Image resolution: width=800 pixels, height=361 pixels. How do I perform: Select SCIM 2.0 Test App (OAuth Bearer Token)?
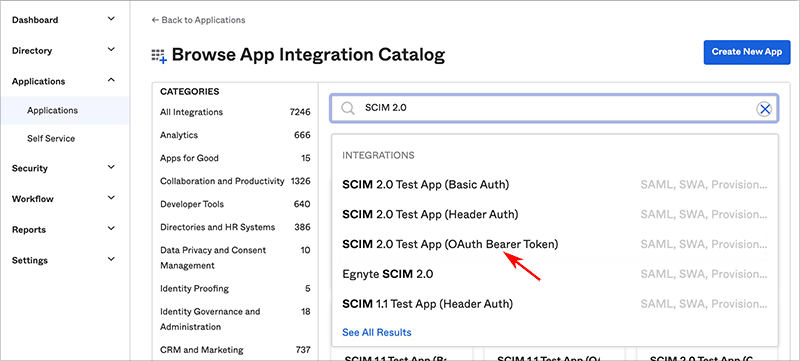click(x=555, y=245)
